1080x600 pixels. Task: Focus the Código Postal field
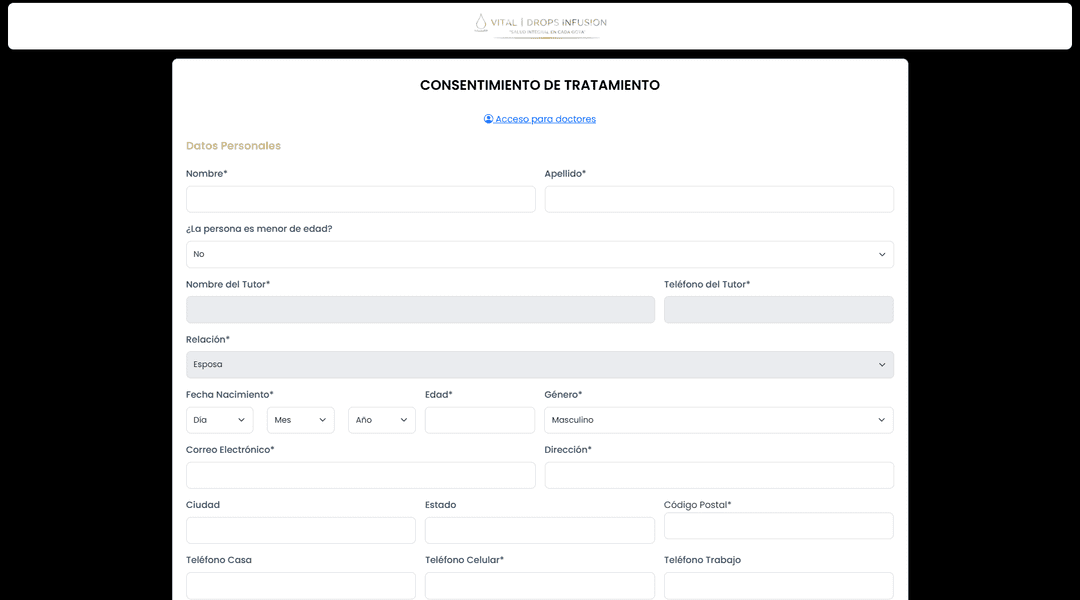pyautogui.click(x=778, y=526)
